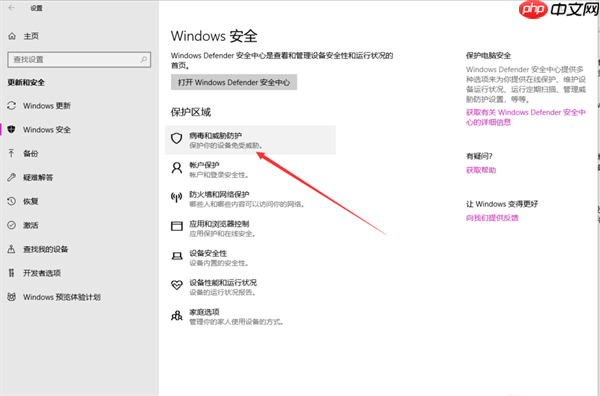Click the 更新和安全 sidebar heading

(26, 82)
